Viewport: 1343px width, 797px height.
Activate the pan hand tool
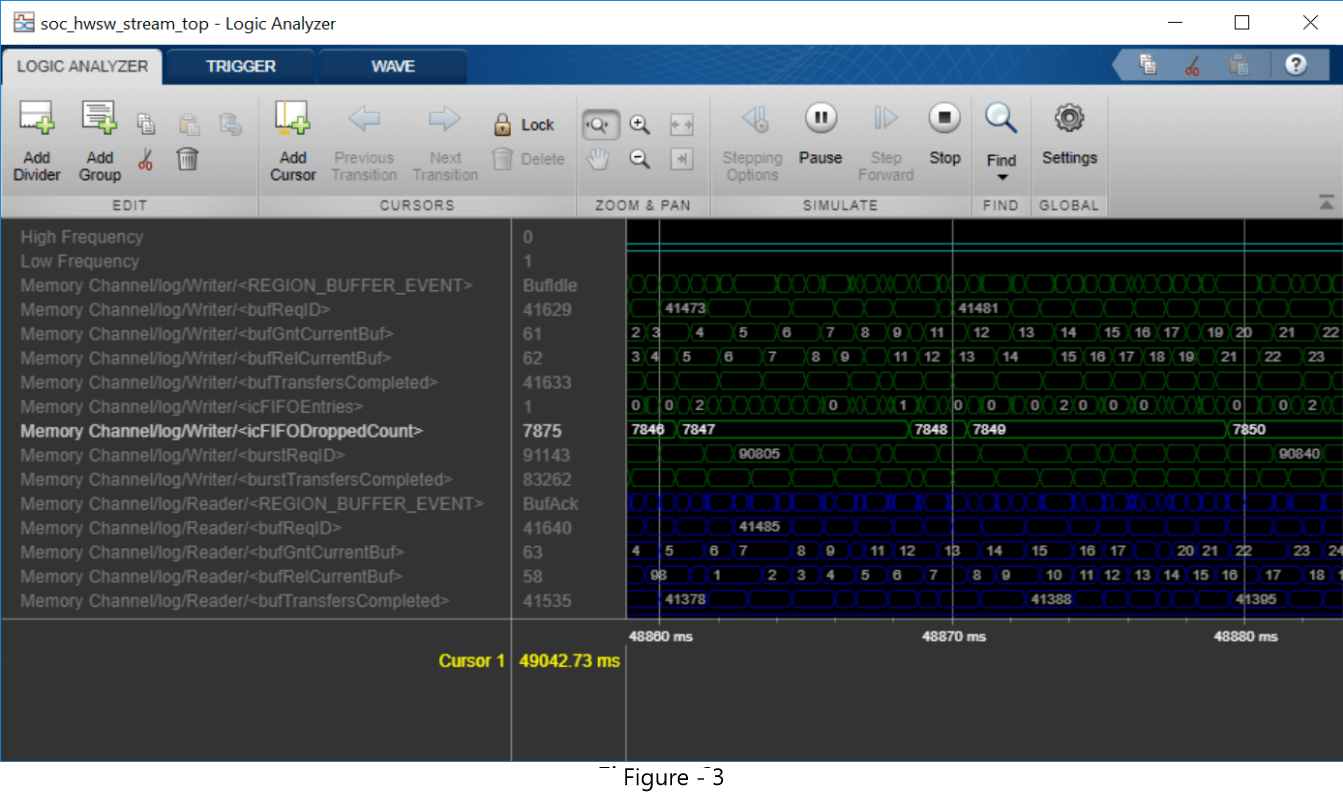click(598, 158)
